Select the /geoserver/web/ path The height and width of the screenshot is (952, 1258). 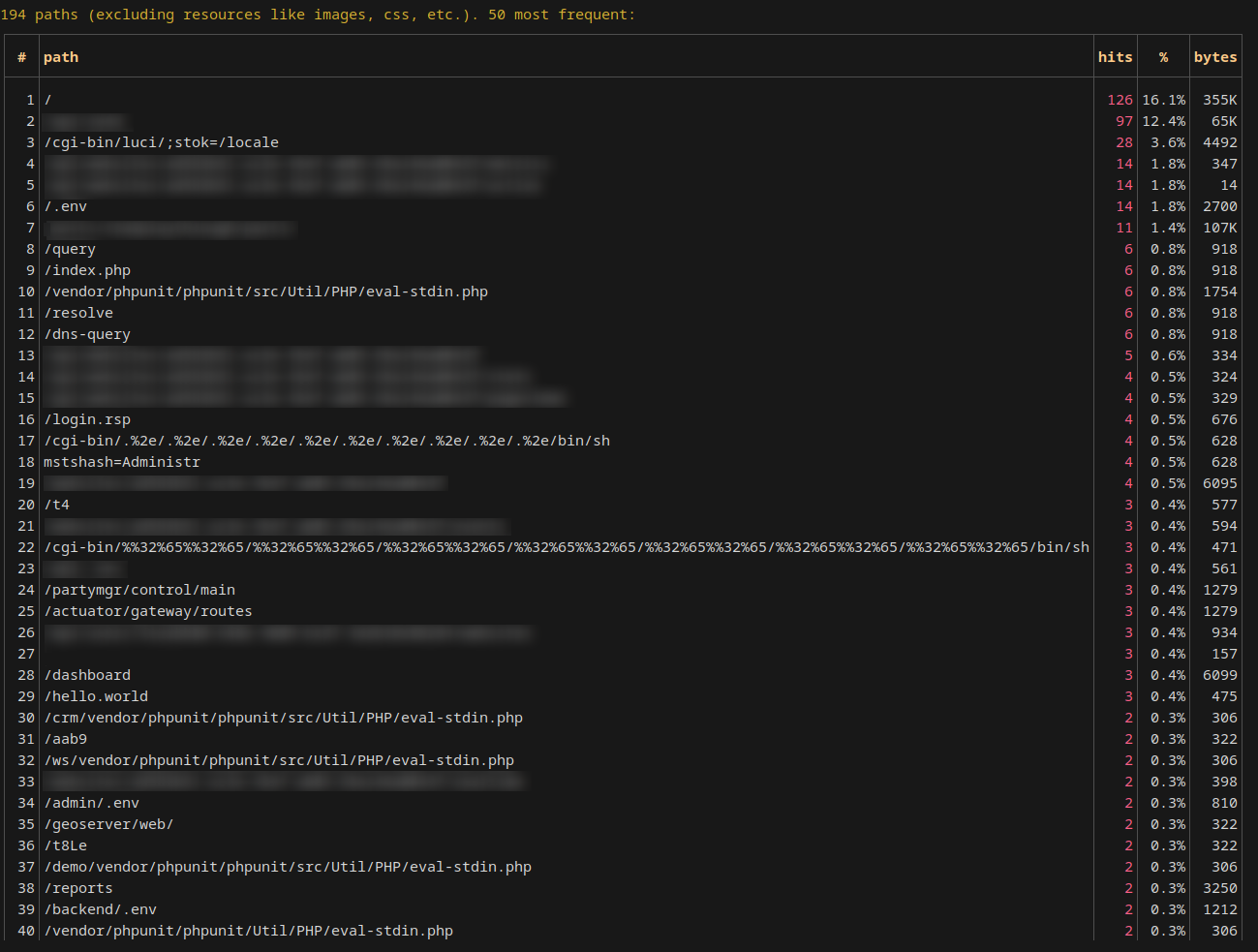pos(108,824)
